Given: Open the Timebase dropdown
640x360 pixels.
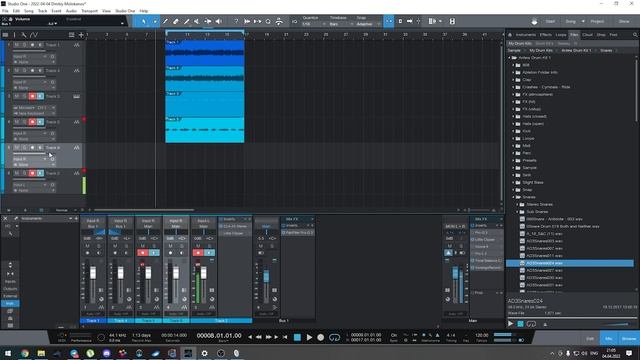Looking at the screenshot, I should pyautogui.click(x=341, y=24).
